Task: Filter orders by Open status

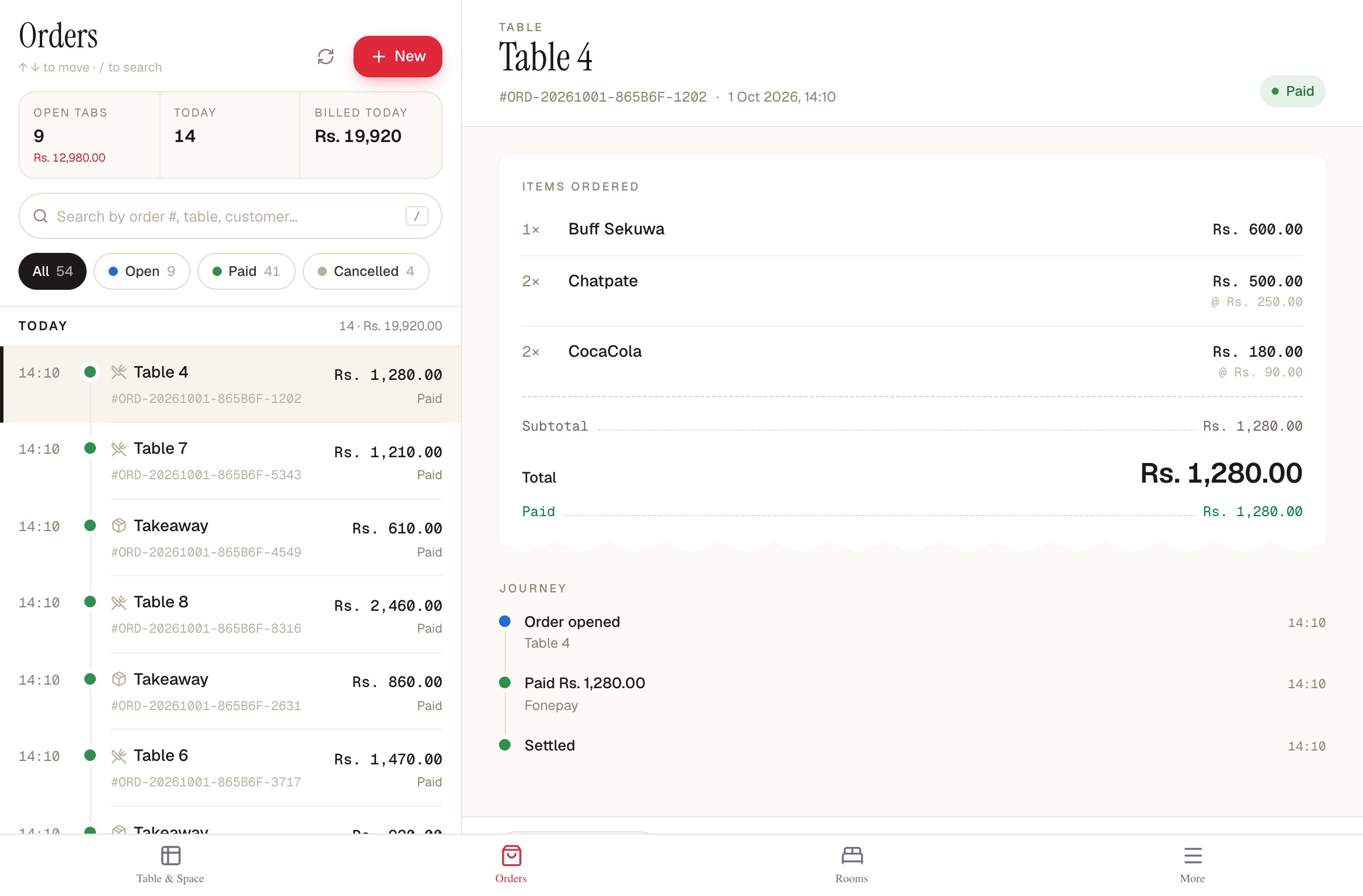Action: (x=142, y=271)
